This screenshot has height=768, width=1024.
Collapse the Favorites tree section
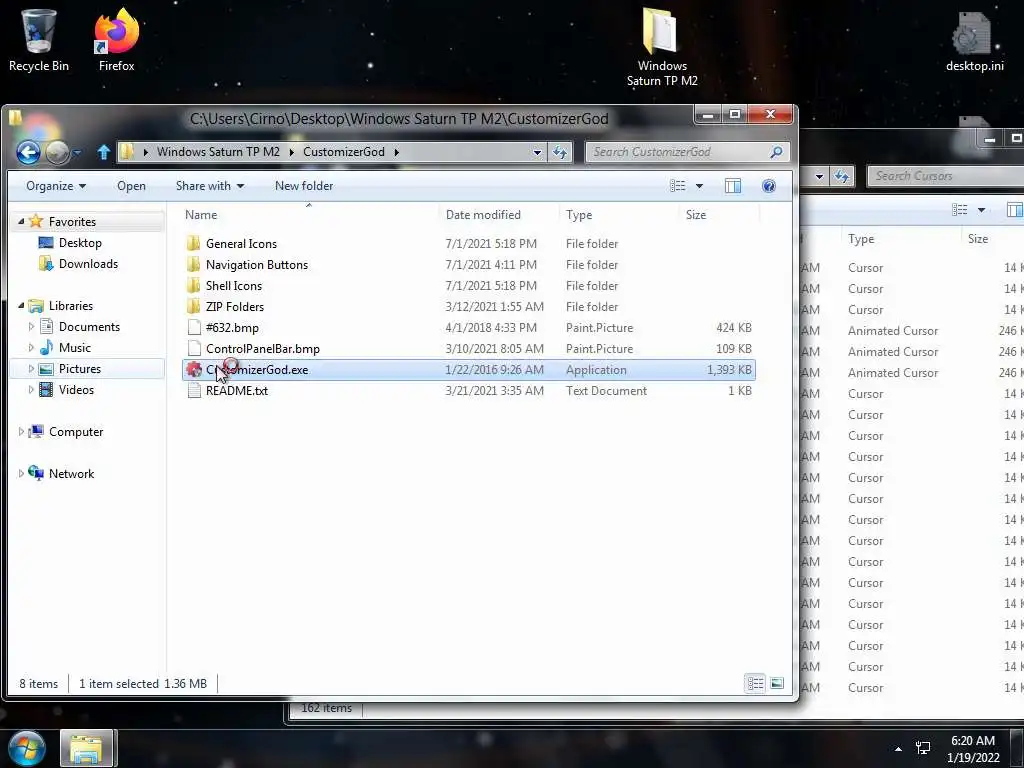pos(21,221)
